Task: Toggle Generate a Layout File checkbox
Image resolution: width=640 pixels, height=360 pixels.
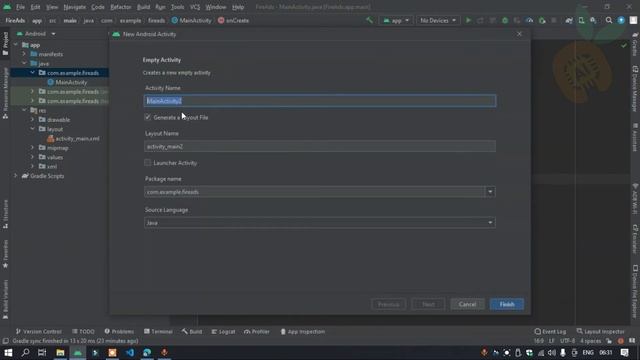Action: (147, 117)
